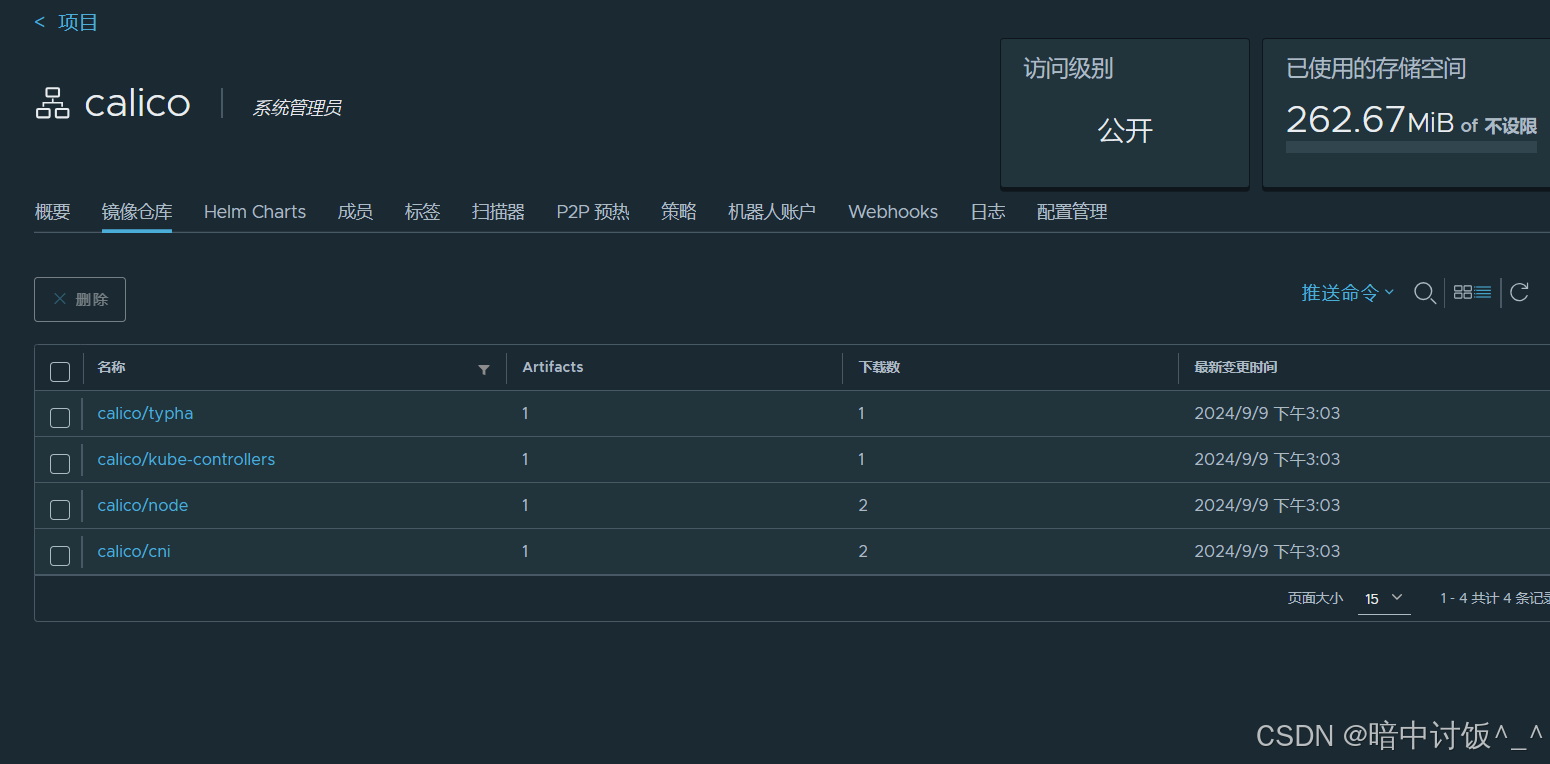The height and width of the screenshot is (764, 1550).
Task: Sort by the Artifacts column header
Action: point(553,367)
